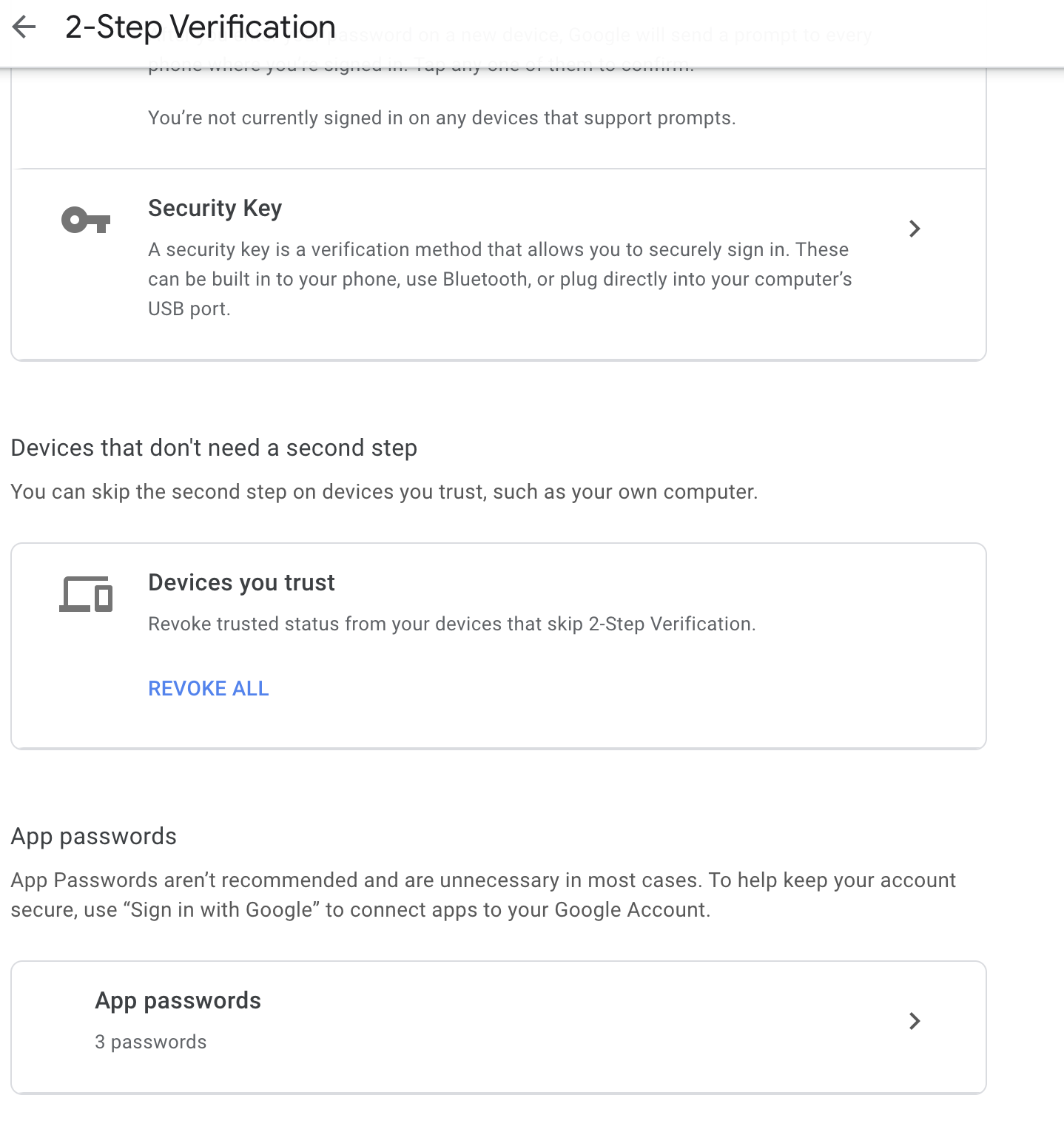
Task: Click the "not currently signed in" prompt notice
Action: (x=441, y=118)
